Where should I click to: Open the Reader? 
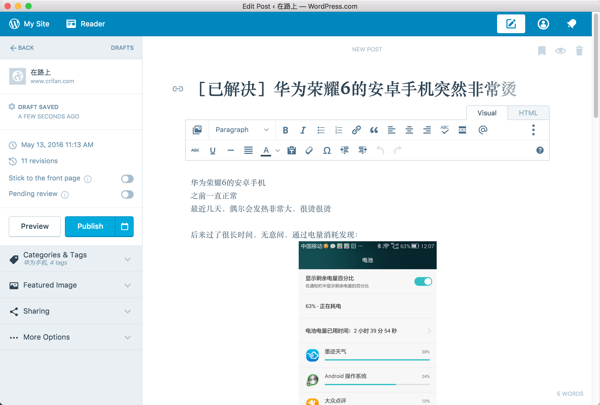86,24
